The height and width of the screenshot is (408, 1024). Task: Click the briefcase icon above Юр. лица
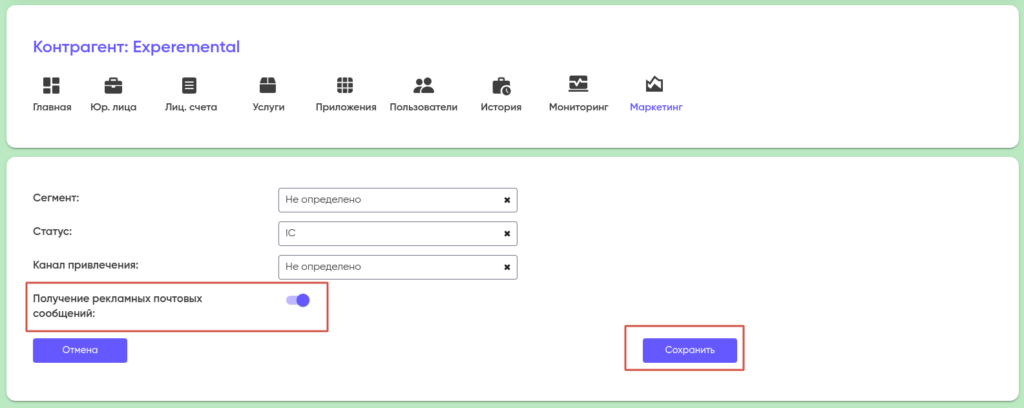(x=113, y=85)
